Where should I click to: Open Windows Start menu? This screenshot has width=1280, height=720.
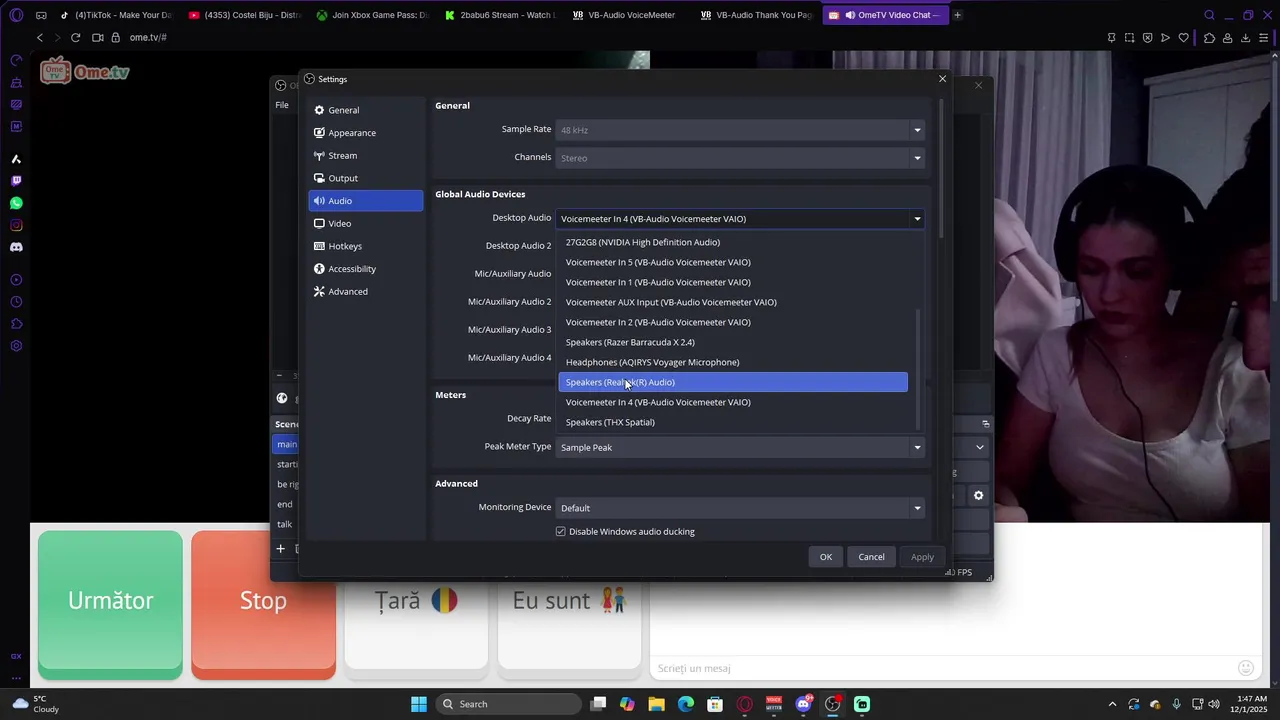(419, 704)
